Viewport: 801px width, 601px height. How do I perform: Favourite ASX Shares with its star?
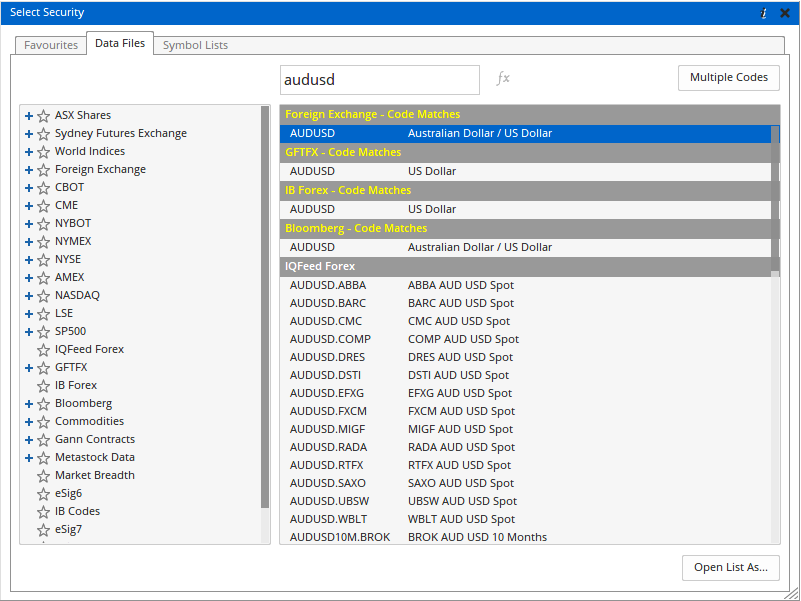click(43, 116)
